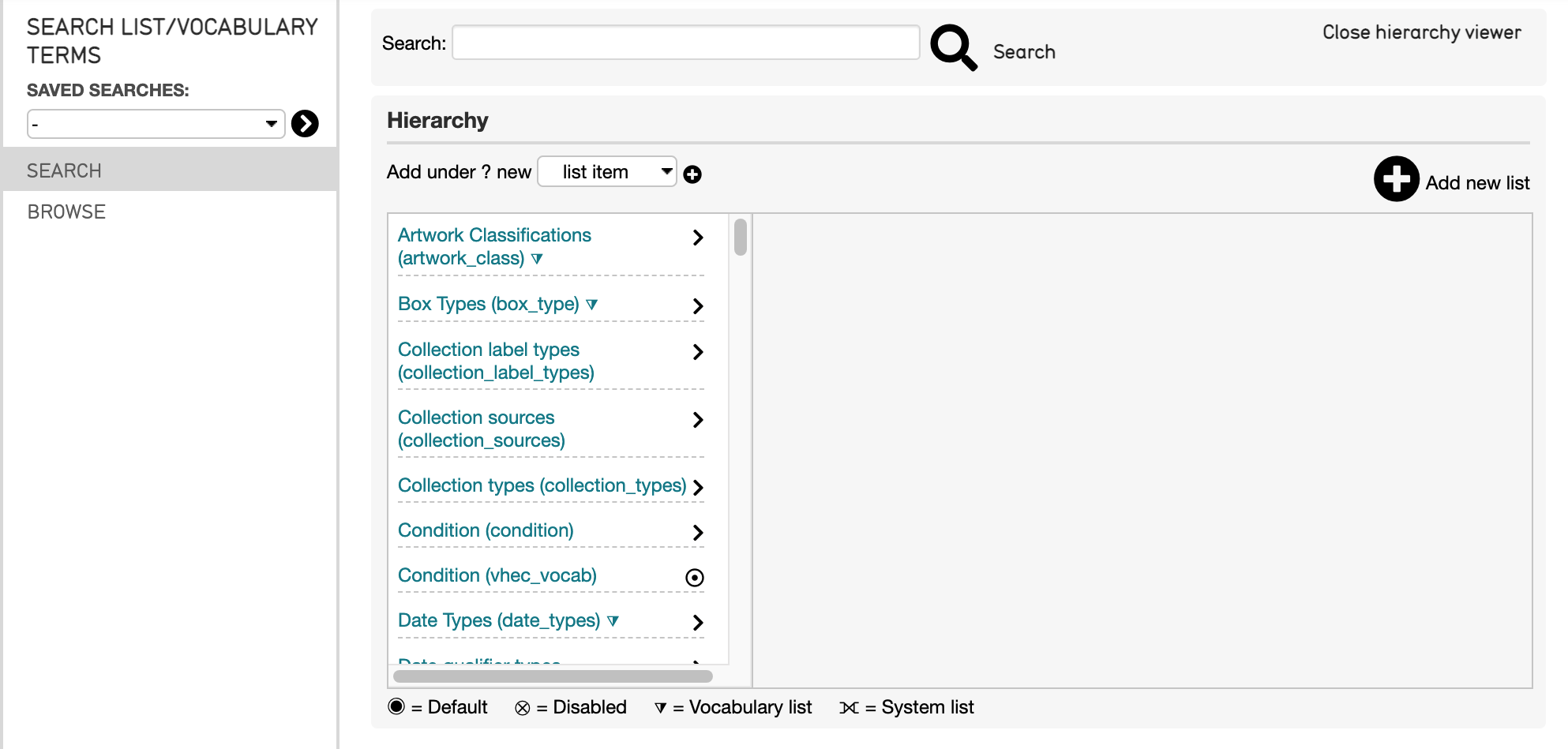Open the saved searches dropdown

pyautogui.click(x=156, y=124)
